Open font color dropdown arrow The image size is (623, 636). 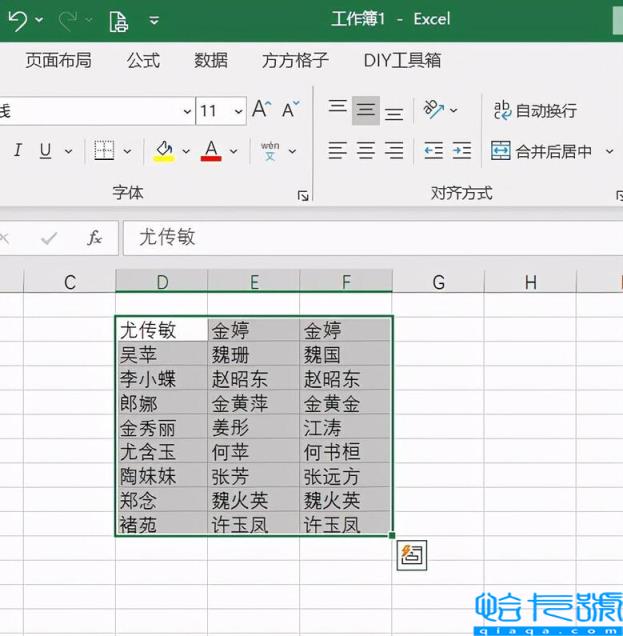pyautogui.click(x=233, y=152)
